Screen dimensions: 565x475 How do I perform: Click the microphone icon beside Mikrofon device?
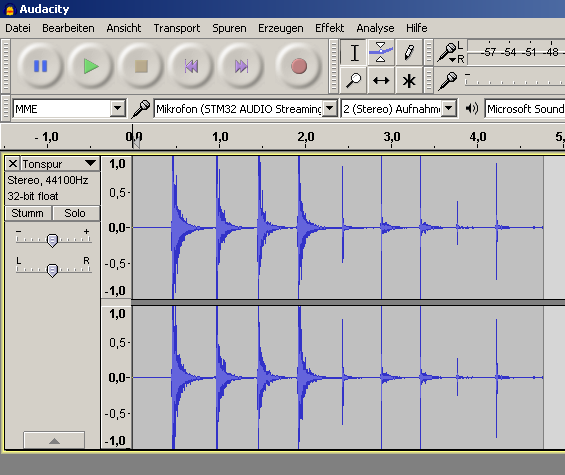coord(140,109)
